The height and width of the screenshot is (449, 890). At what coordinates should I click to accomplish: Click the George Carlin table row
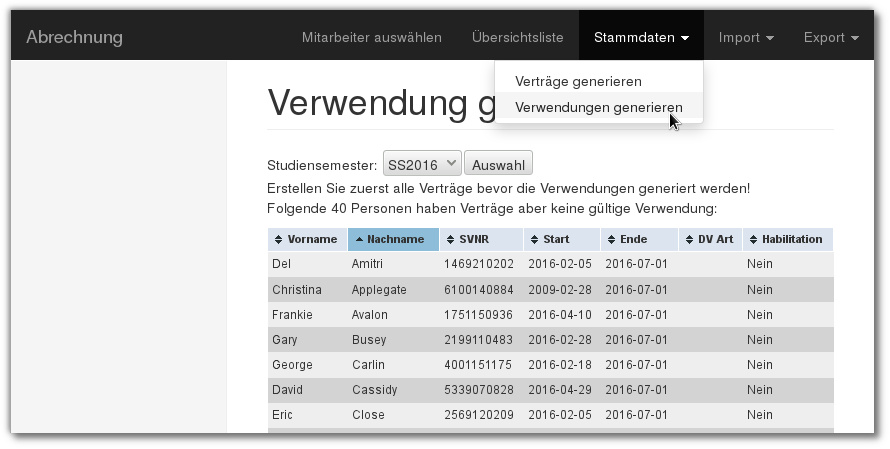point(550,365)
